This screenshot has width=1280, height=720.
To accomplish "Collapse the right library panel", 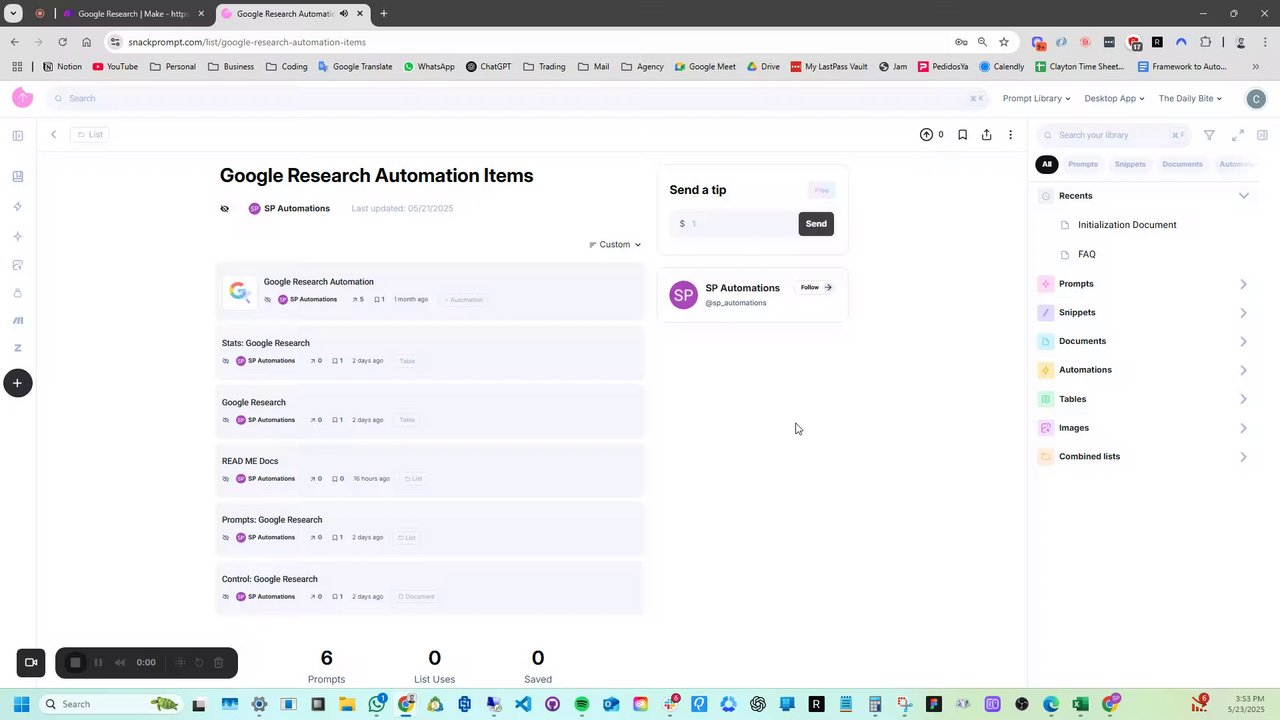I will [1262, 135].
